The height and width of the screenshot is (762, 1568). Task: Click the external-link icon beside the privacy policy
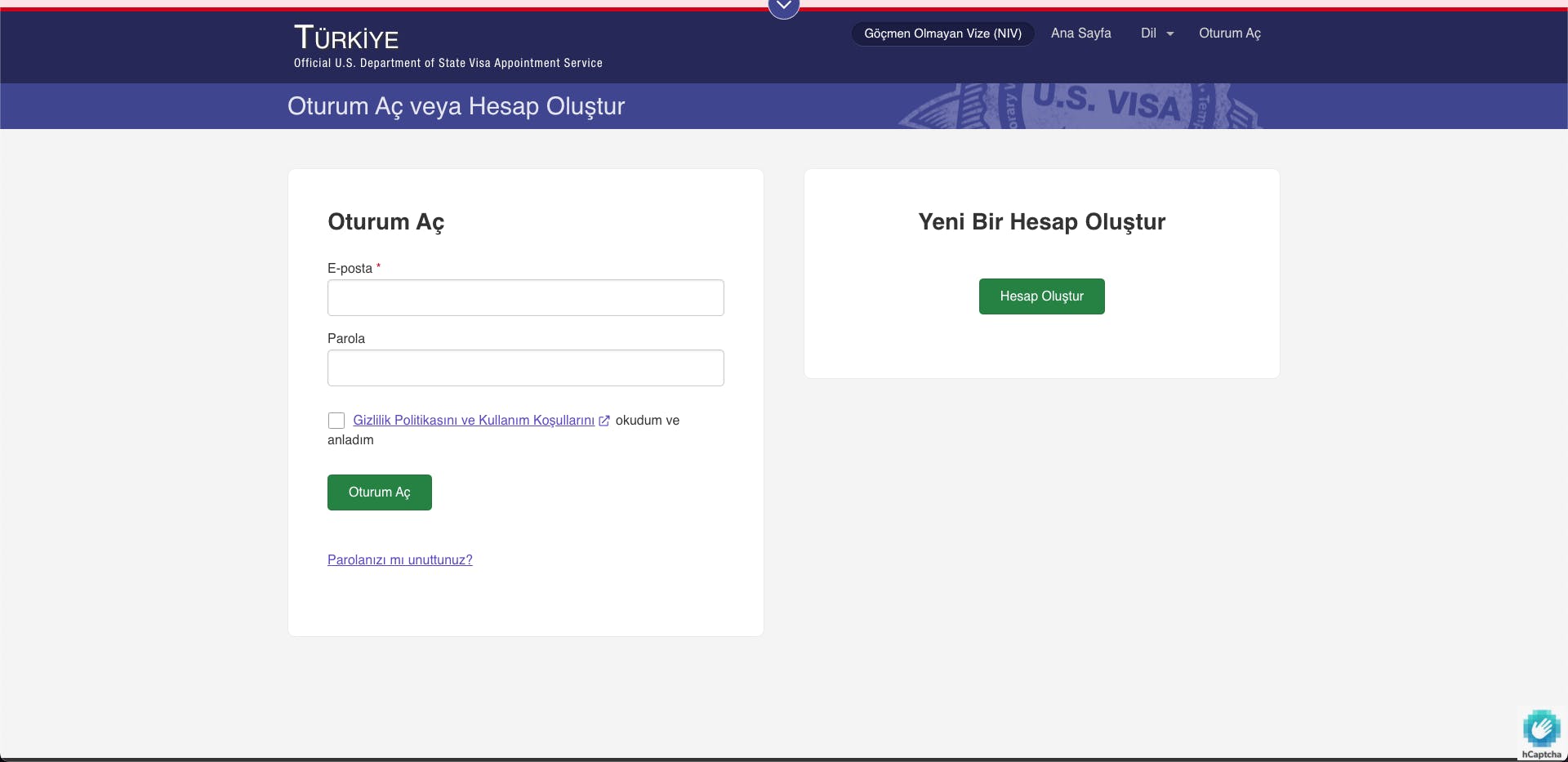click(x=604, y=421)
